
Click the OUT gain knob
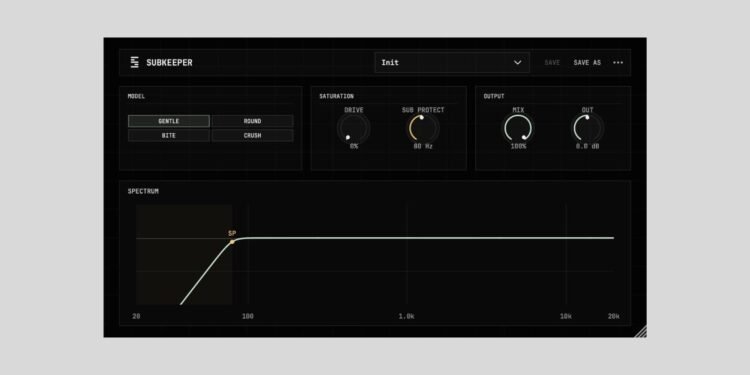click(587, 128)
